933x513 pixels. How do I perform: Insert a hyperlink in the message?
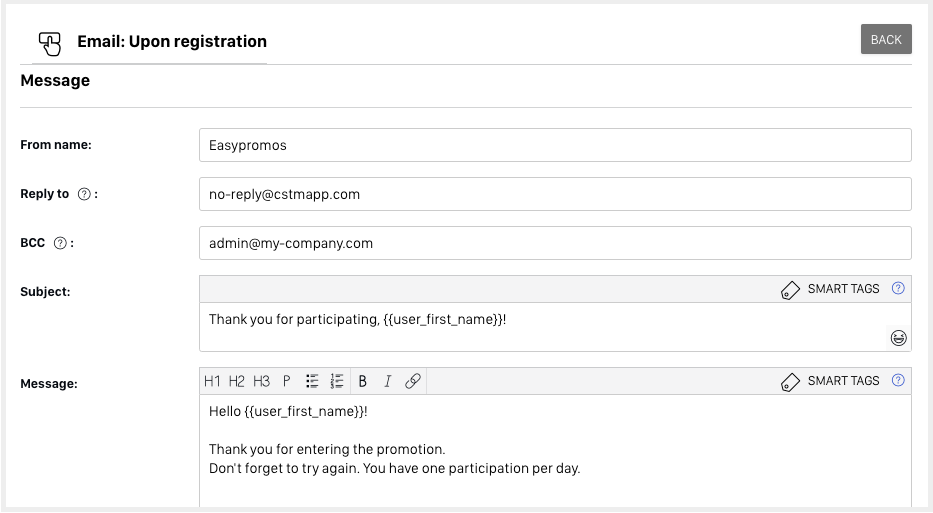[412, 381]
